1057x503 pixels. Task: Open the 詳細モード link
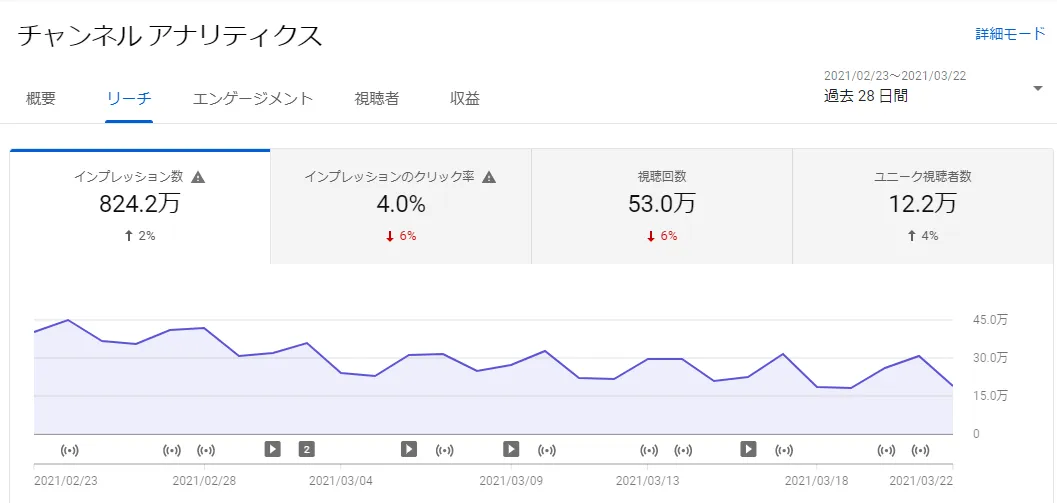1010,34
